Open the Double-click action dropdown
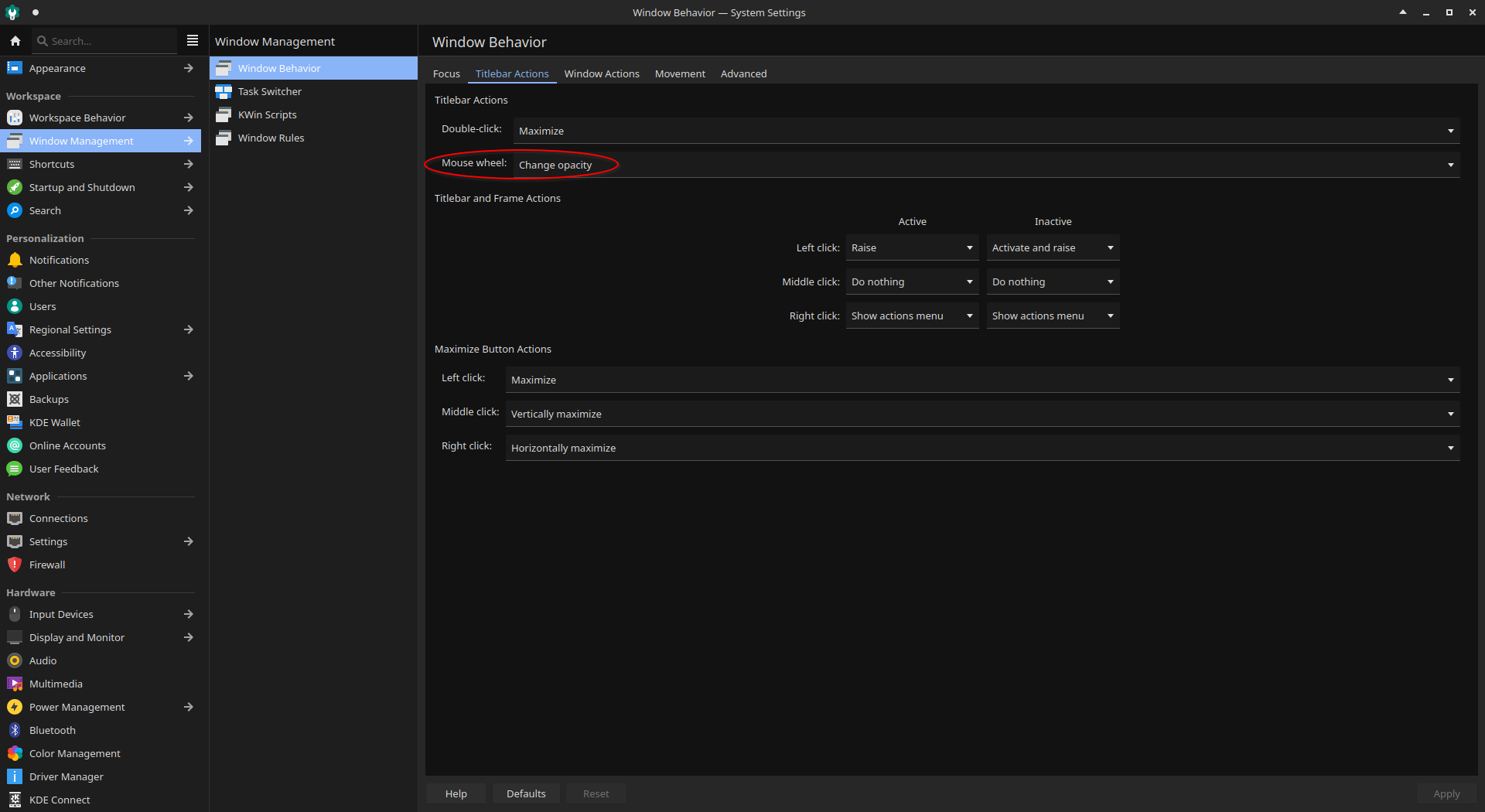This screenshot has width=1485, height=812. 986,131
